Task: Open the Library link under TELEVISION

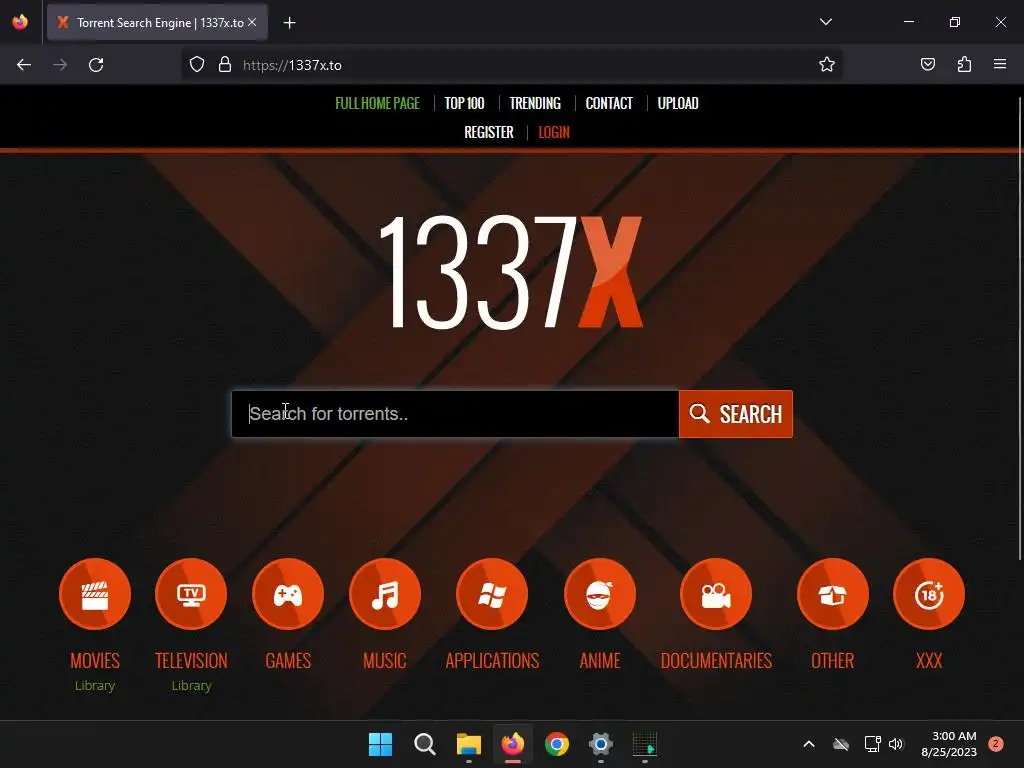Action: (191, 685)
